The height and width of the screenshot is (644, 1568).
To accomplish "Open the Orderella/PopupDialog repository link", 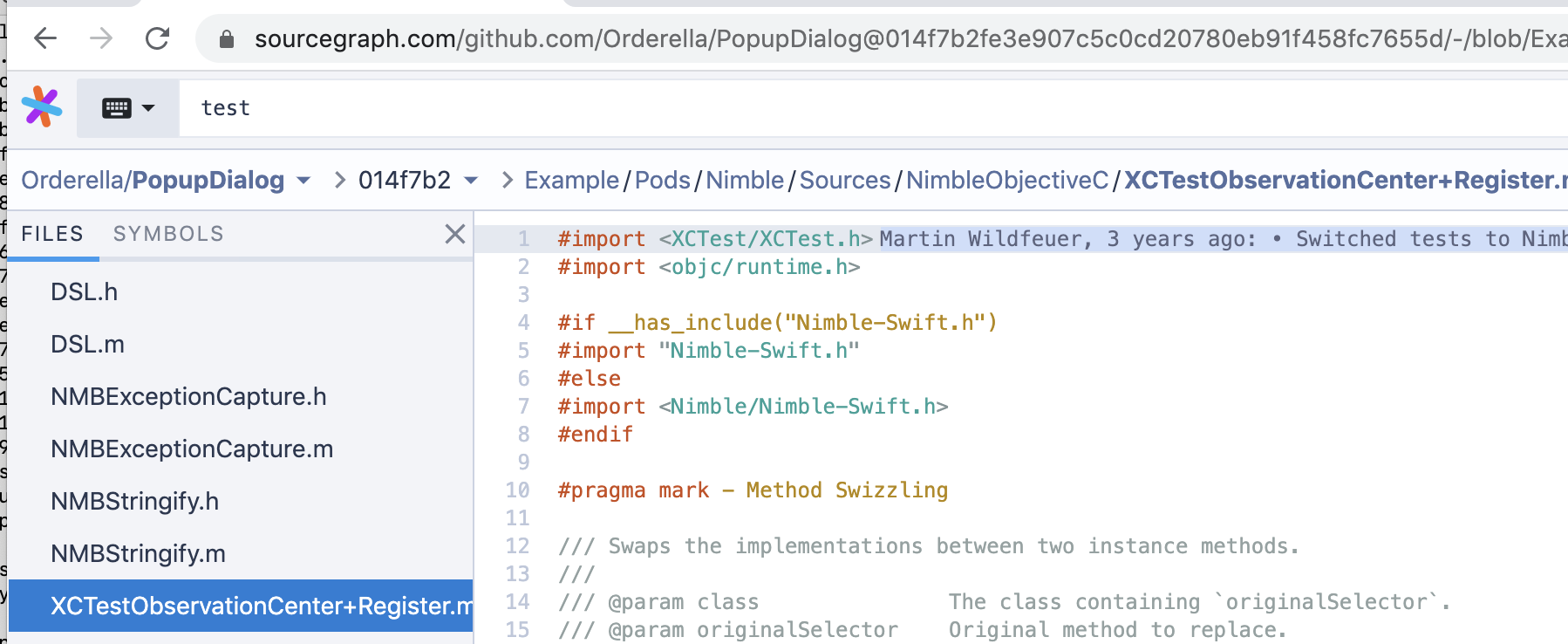I will 153,180.
